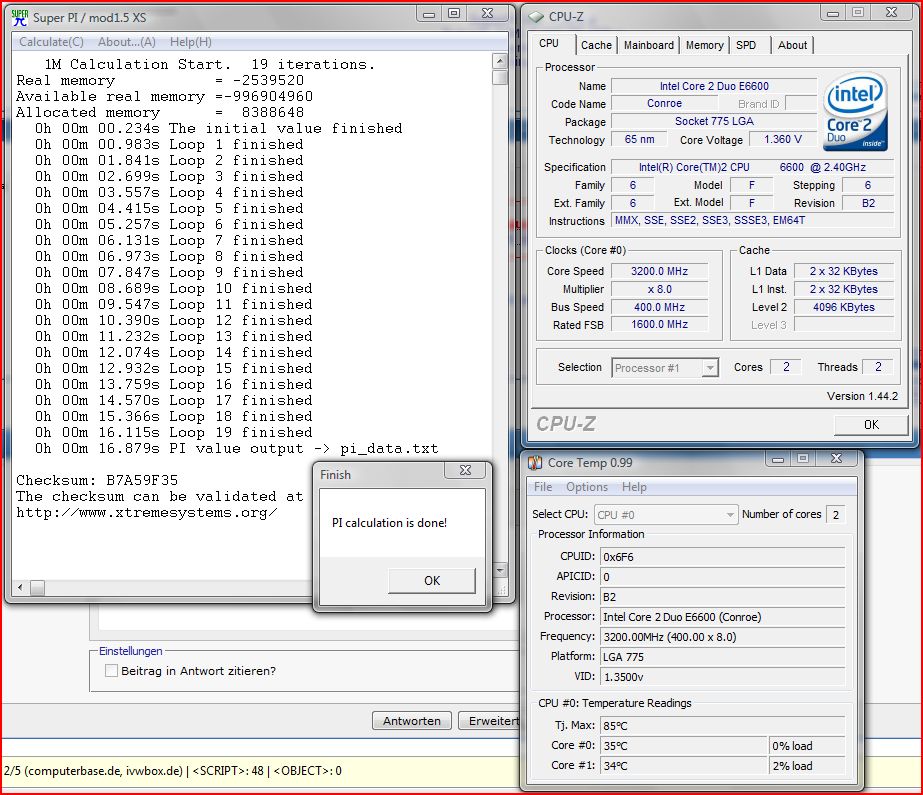Viewport: 923px width, 795px height.
Task: Open File menu in Core Temp
Action: point(543,487)
